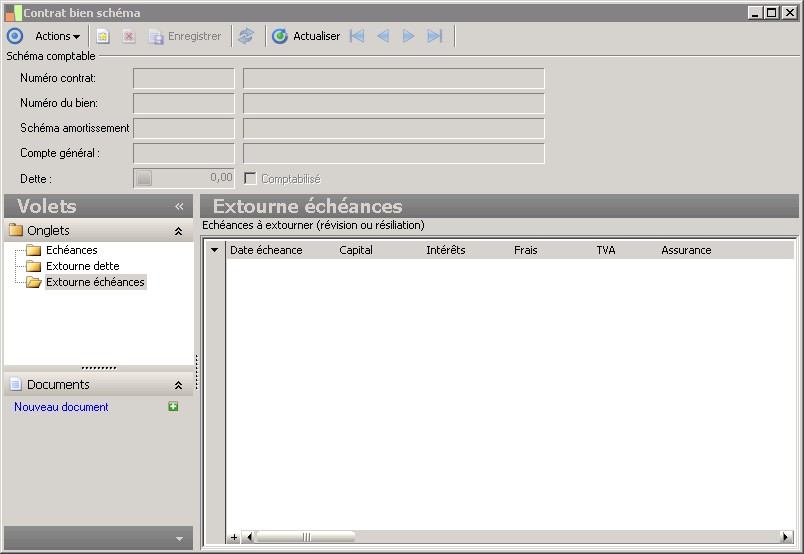Collapse the Volets side panel
Screen dimensions: 804x554
(179, 206)
